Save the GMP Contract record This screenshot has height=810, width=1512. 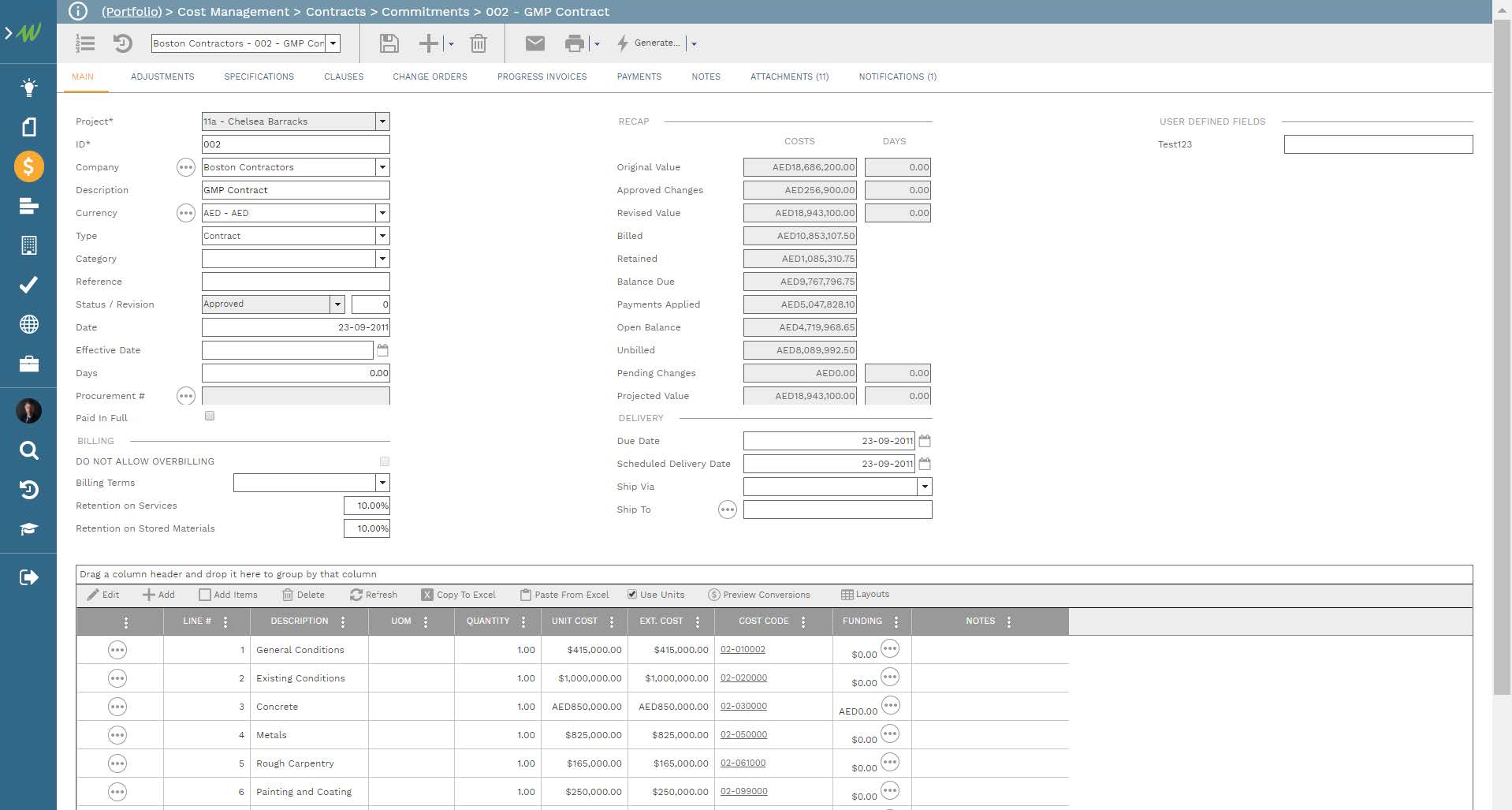click(389, 43)
